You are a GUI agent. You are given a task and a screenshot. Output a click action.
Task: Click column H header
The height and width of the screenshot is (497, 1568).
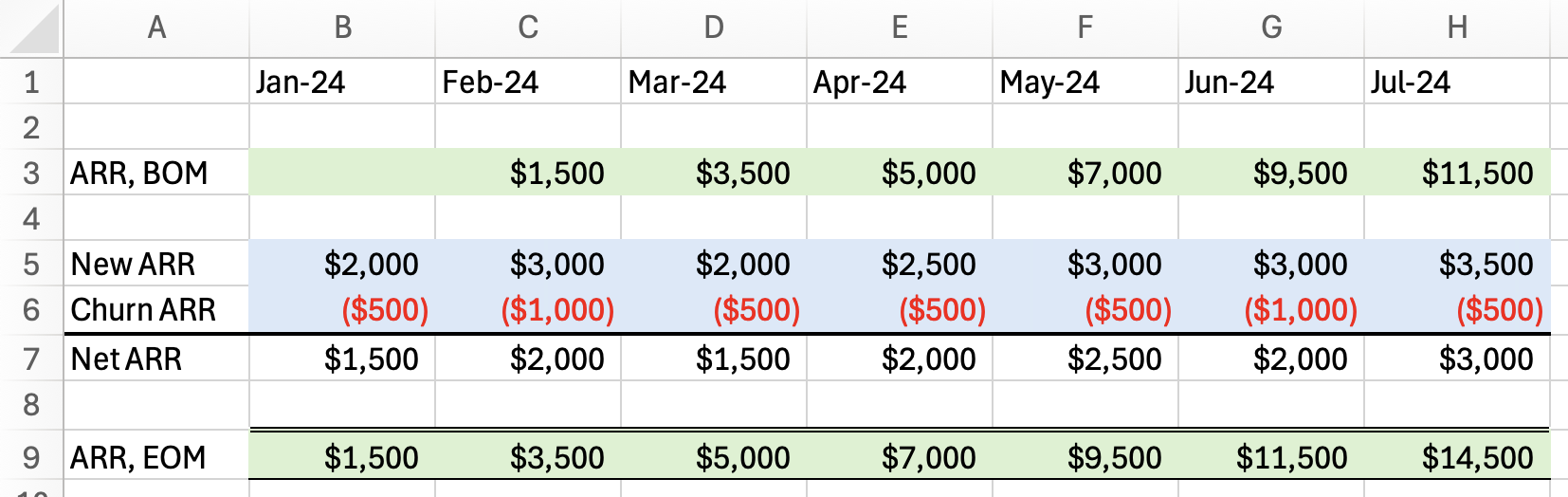tap(1457, 28)
